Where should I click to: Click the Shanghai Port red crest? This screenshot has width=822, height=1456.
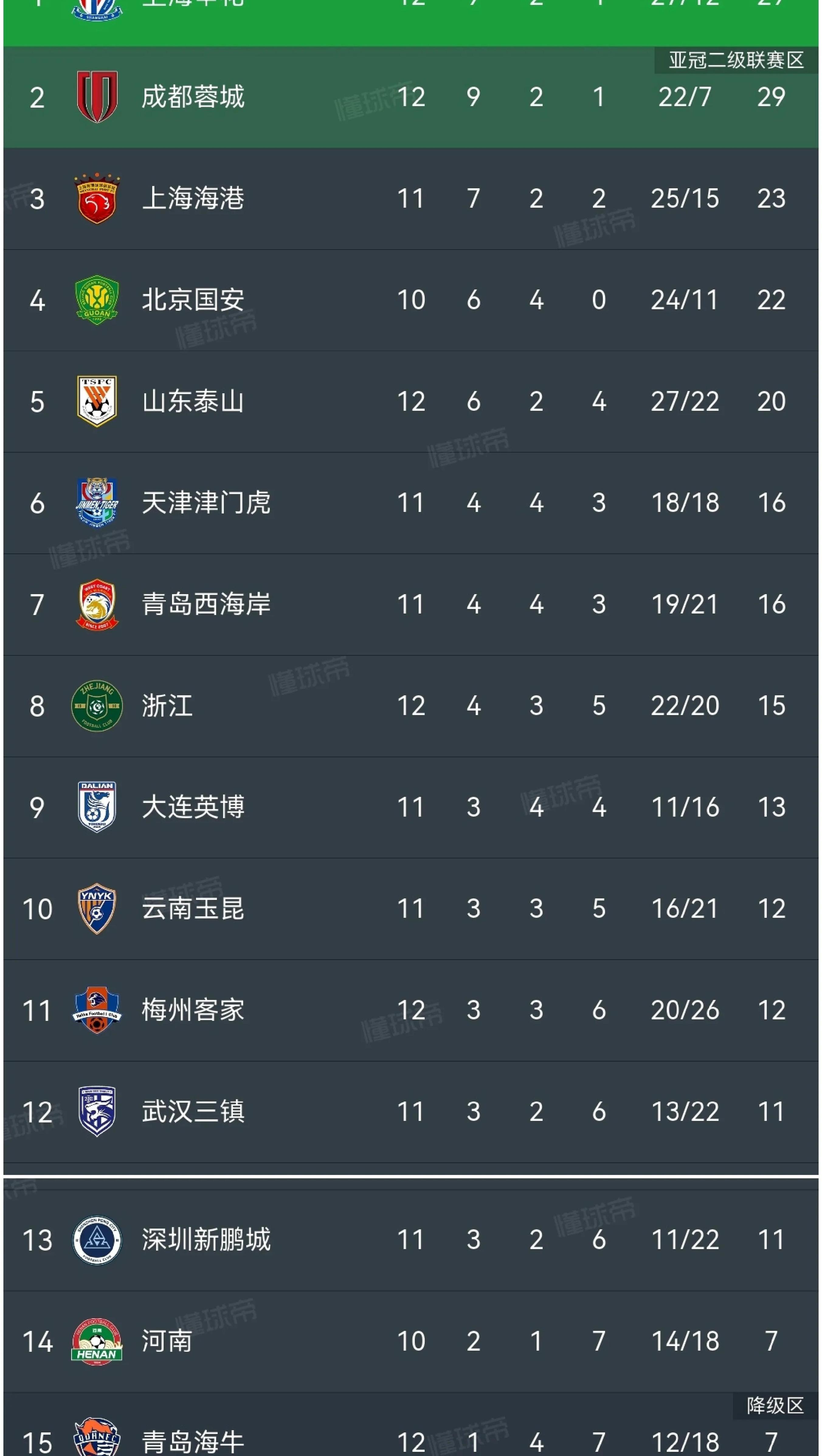point(97,198)
